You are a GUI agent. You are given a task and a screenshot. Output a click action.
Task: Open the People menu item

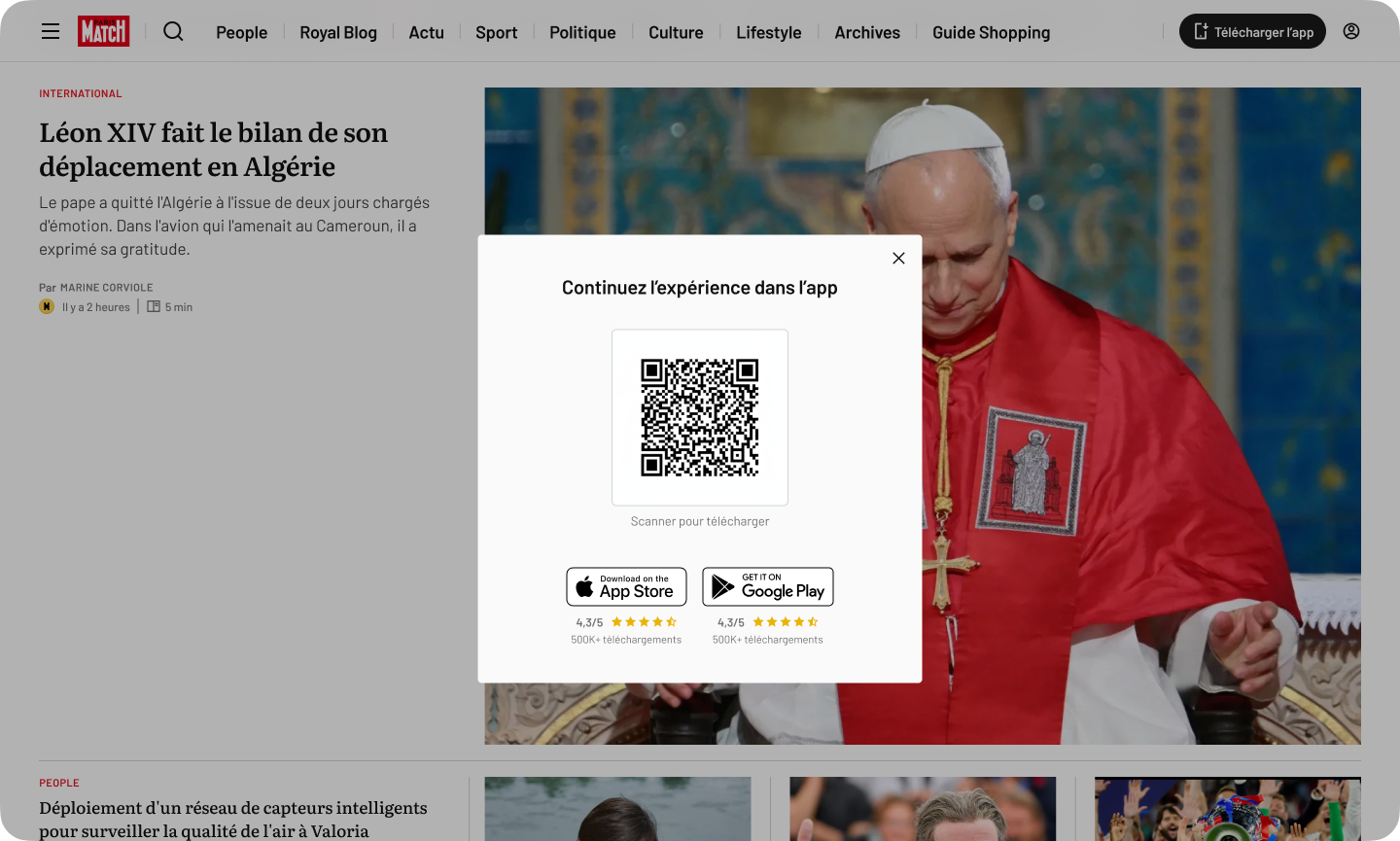tap(241, 32)
